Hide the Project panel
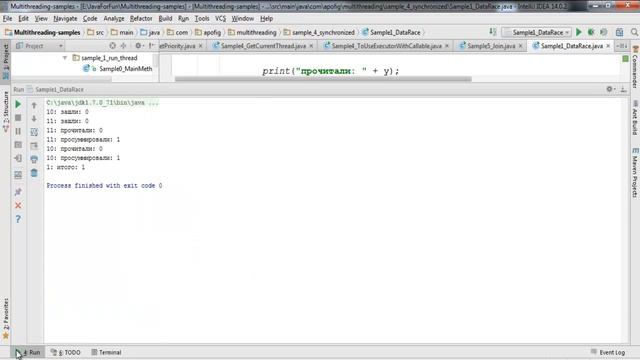 tap(151, 46)
